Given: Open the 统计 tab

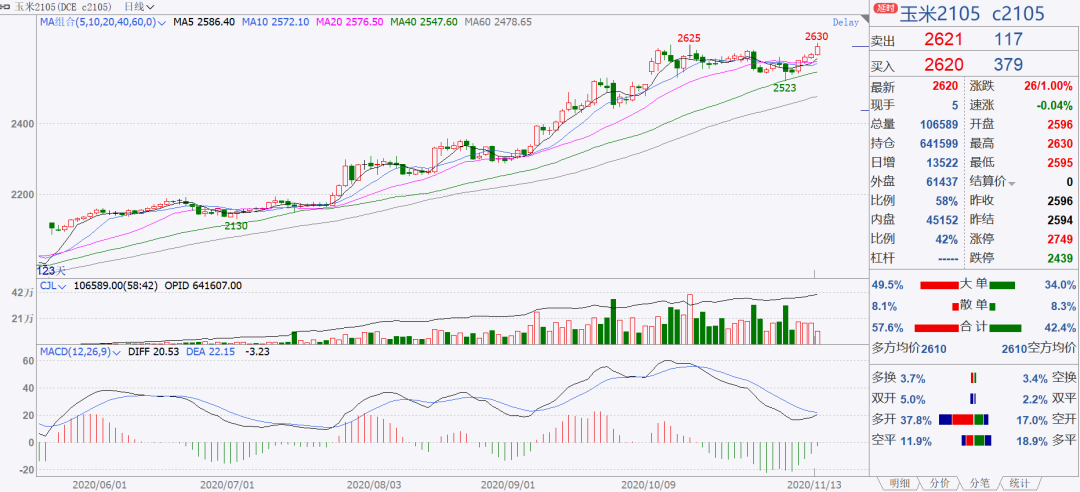Looking at the screenshot, I should point(1019,483).
